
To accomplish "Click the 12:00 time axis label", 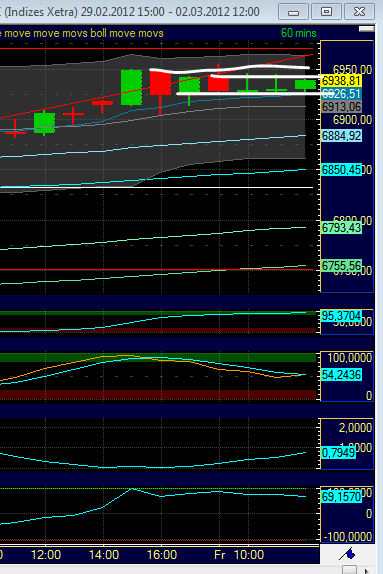I will click(x=46, y=555).
